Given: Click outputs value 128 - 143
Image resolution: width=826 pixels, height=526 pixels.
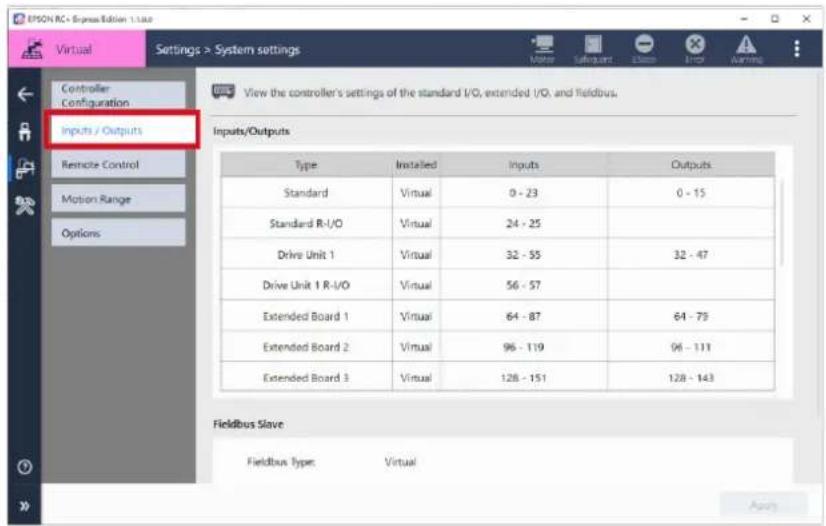Looking at the screenshot, I should click(691, 378).
